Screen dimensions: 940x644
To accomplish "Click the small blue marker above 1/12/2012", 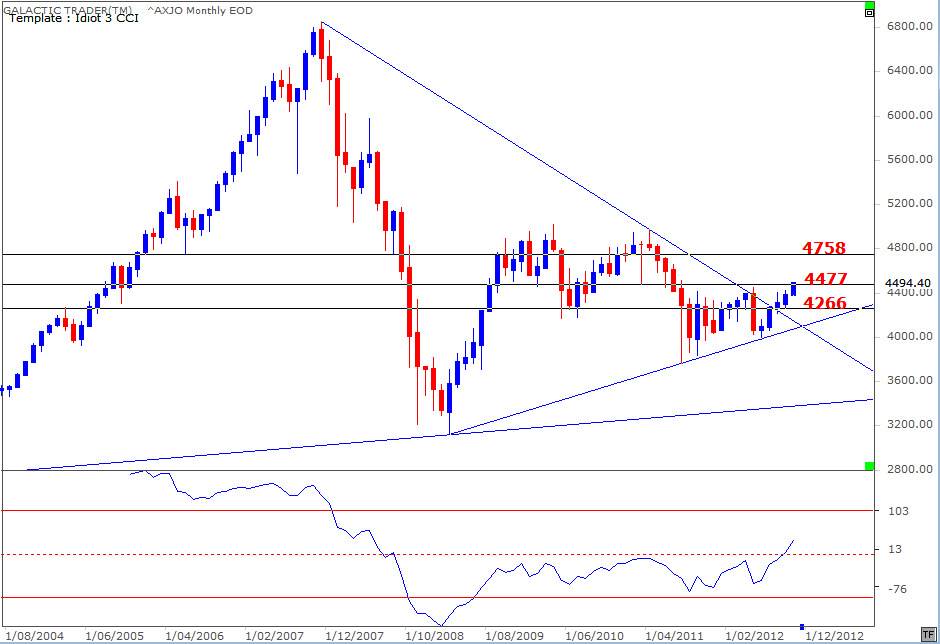I will click(802, 627).
